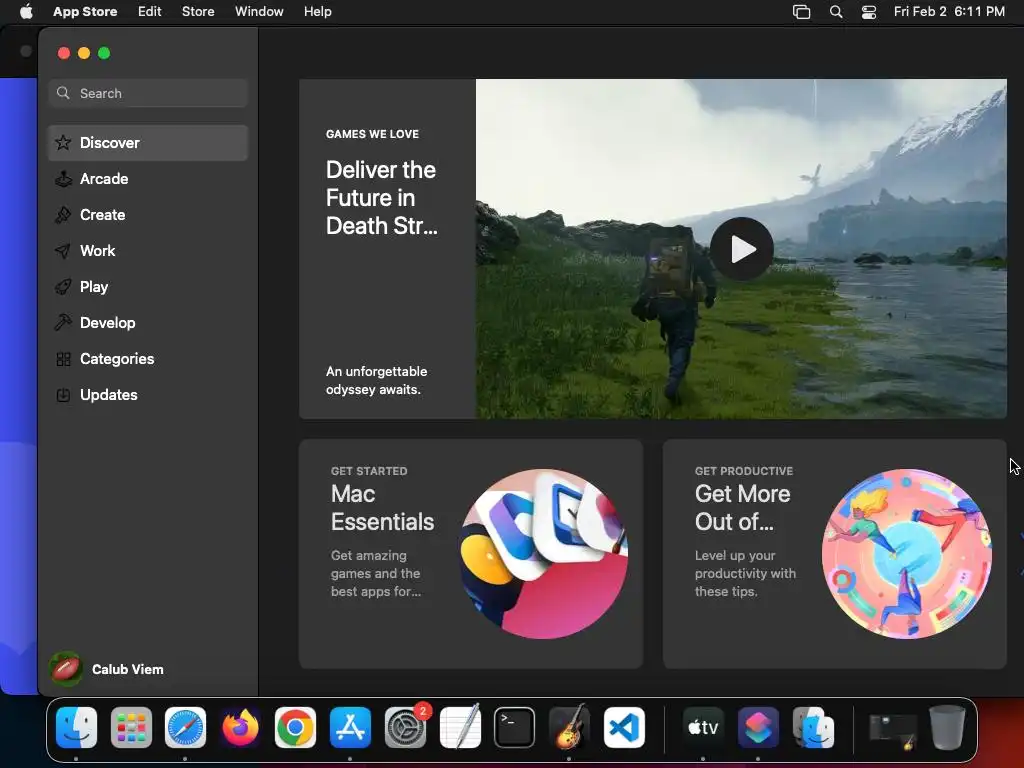
Task: Open Trash from the Dock
Action: pyautogui.click(x=947, y=728)
